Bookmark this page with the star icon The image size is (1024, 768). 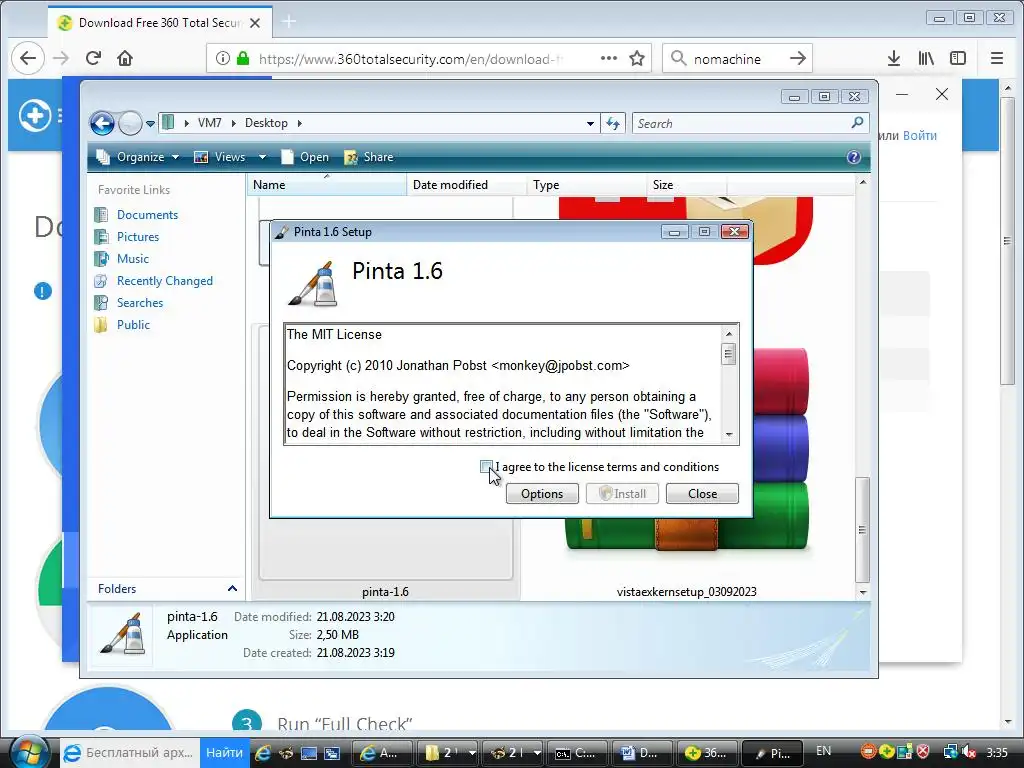point(637,58)
